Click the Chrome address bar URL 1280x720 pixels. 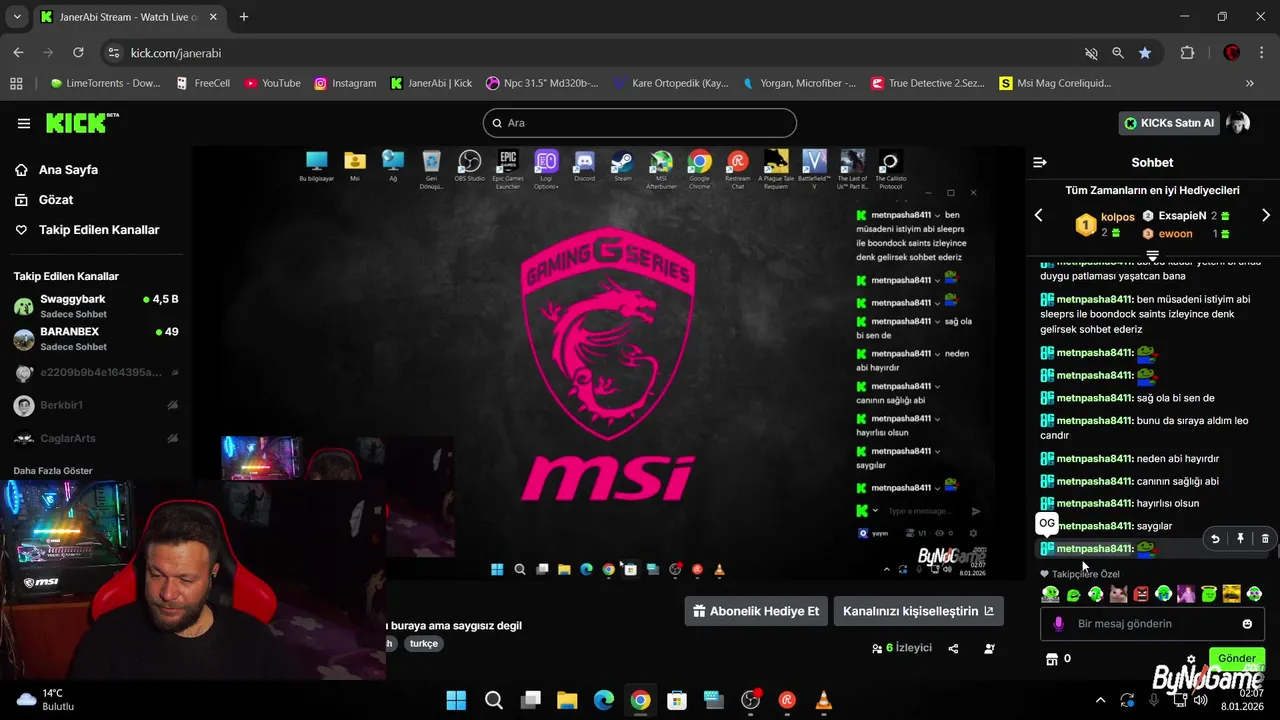(x=176, y=53)
